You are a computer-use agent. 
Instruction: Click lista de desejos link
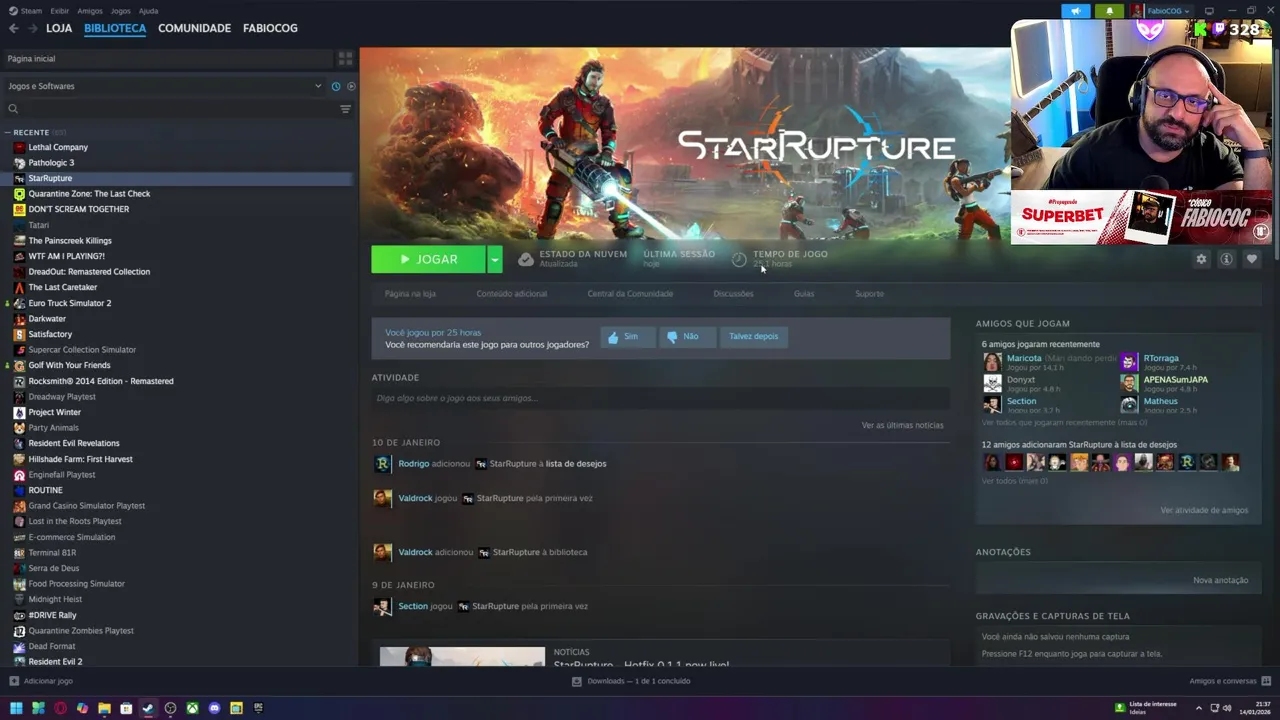click(575, 464)
